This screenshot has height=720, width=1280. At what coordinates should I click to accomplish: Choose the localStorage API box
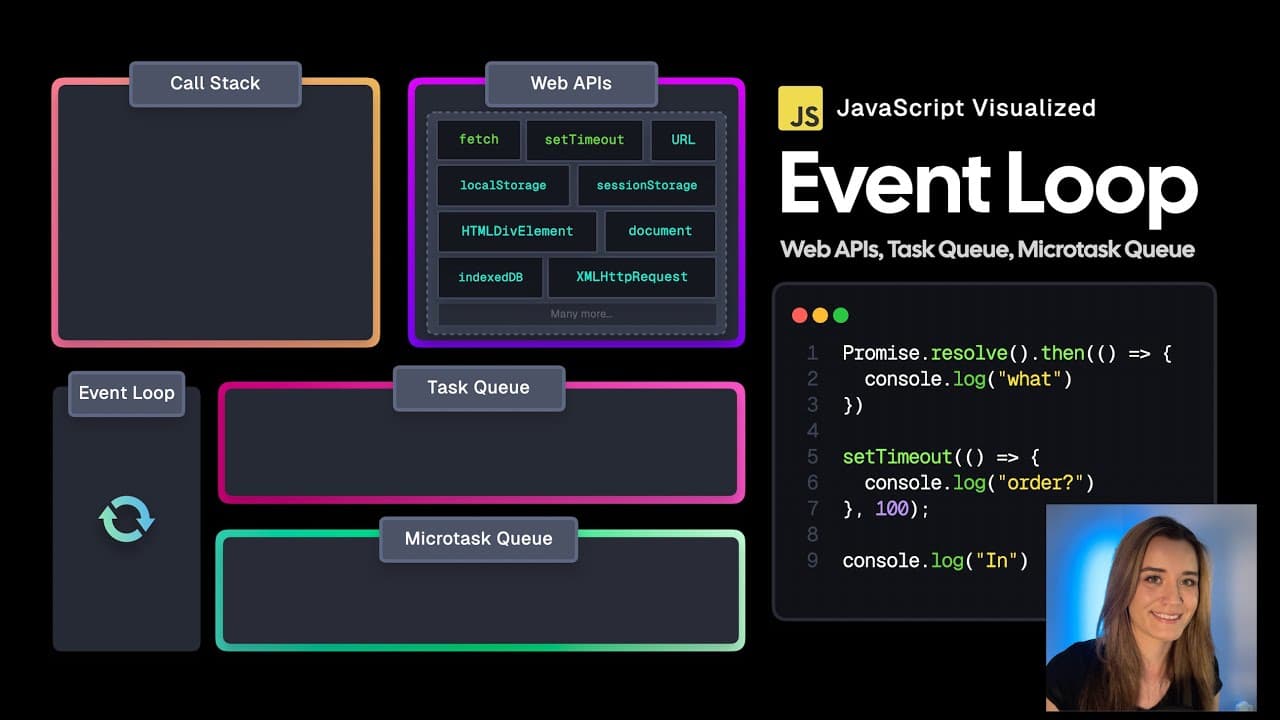tap(503, 185)
